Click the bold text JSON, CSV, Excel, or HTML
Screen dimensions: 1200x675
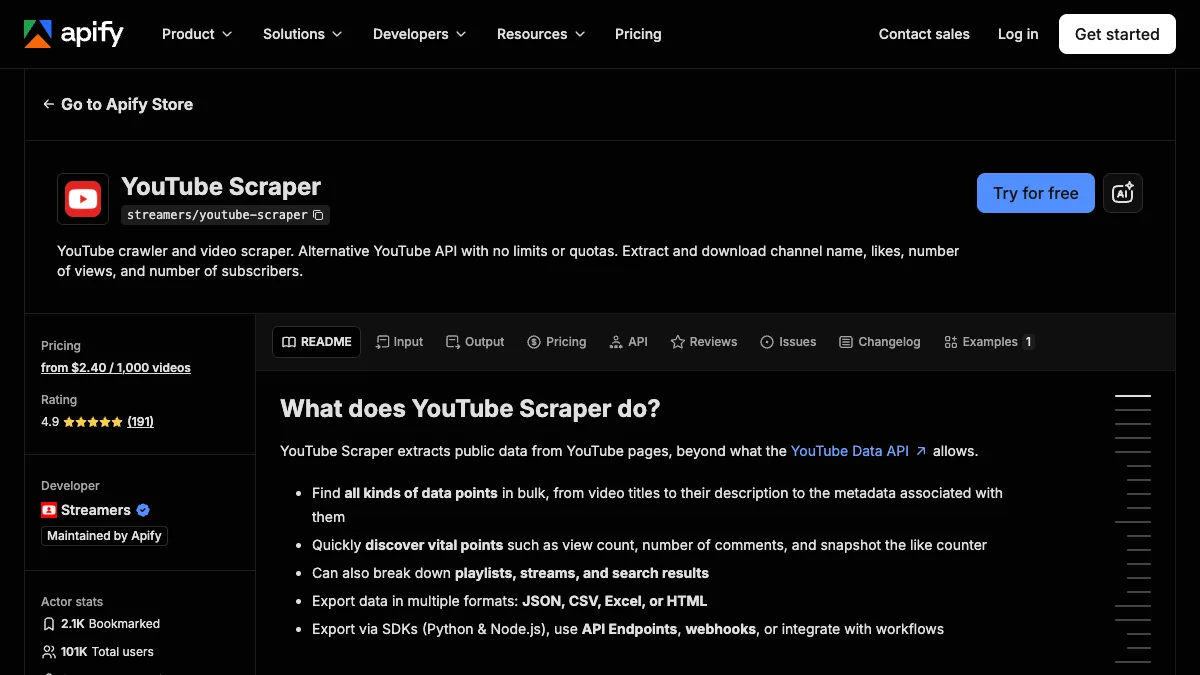pos(614,601)
